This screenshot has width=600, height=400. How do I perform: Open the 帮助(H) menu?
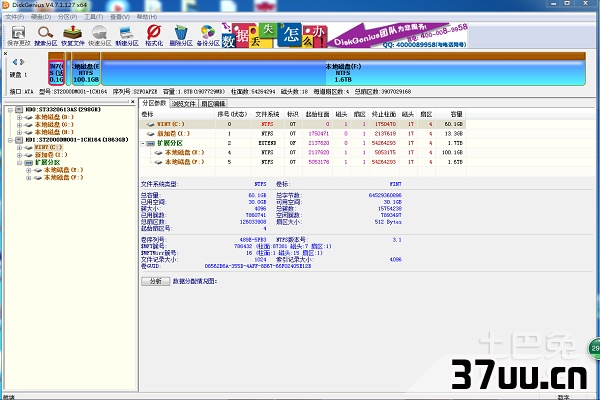tap(147, 17)
